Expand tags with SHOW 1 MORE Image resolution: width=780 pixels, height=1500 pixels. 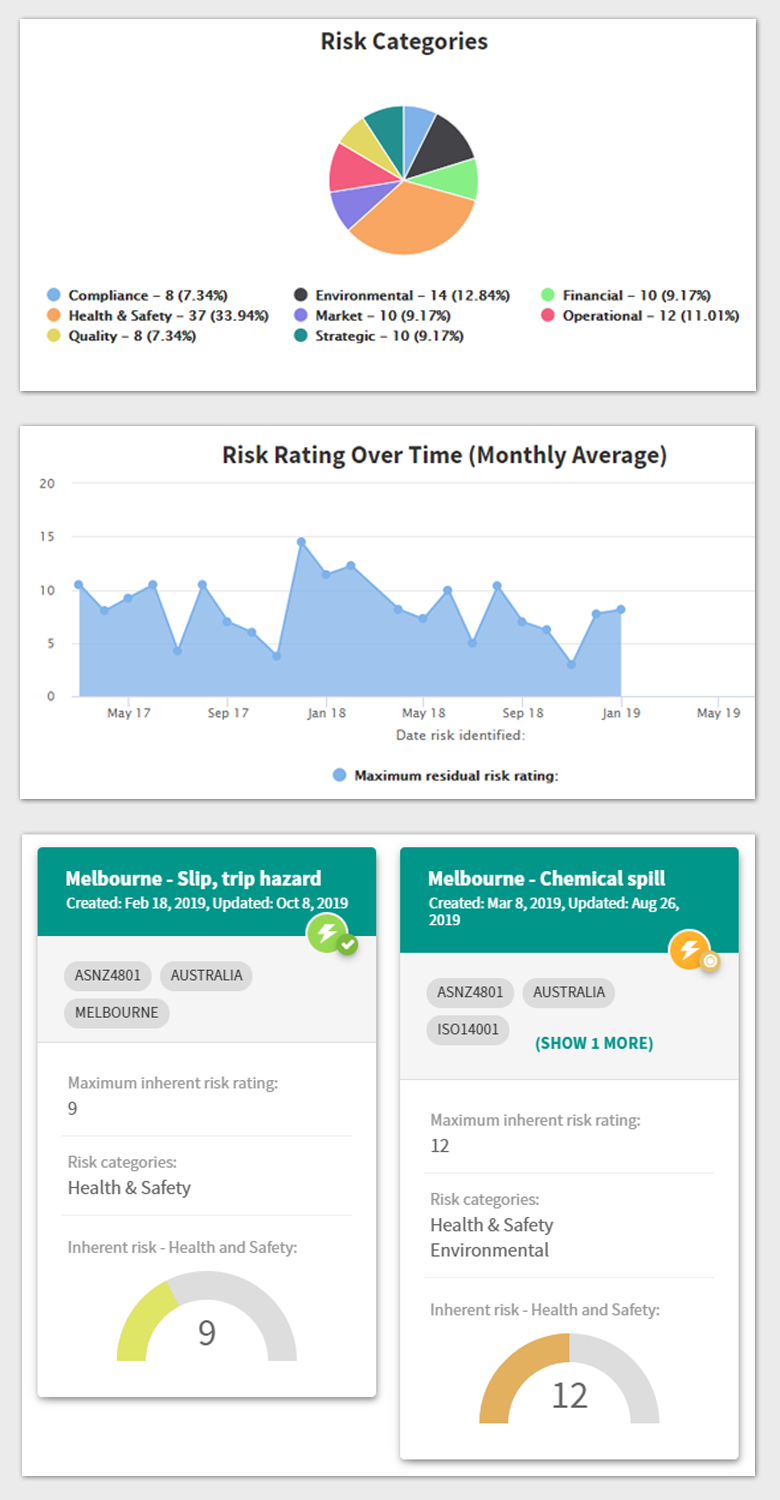coord(594,1043)
